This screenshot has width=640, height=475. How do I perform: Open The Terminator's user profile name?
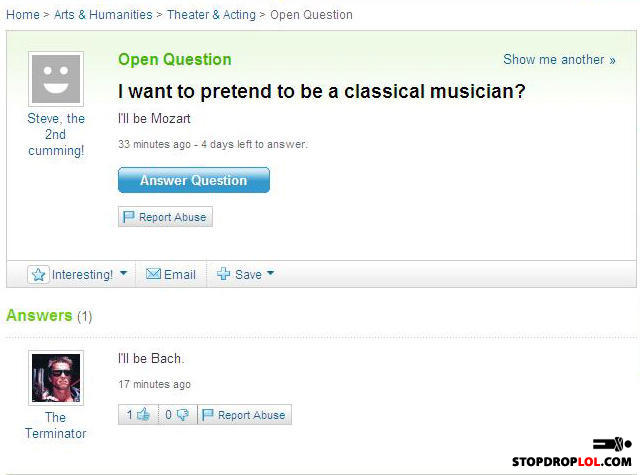pos(56,425)
